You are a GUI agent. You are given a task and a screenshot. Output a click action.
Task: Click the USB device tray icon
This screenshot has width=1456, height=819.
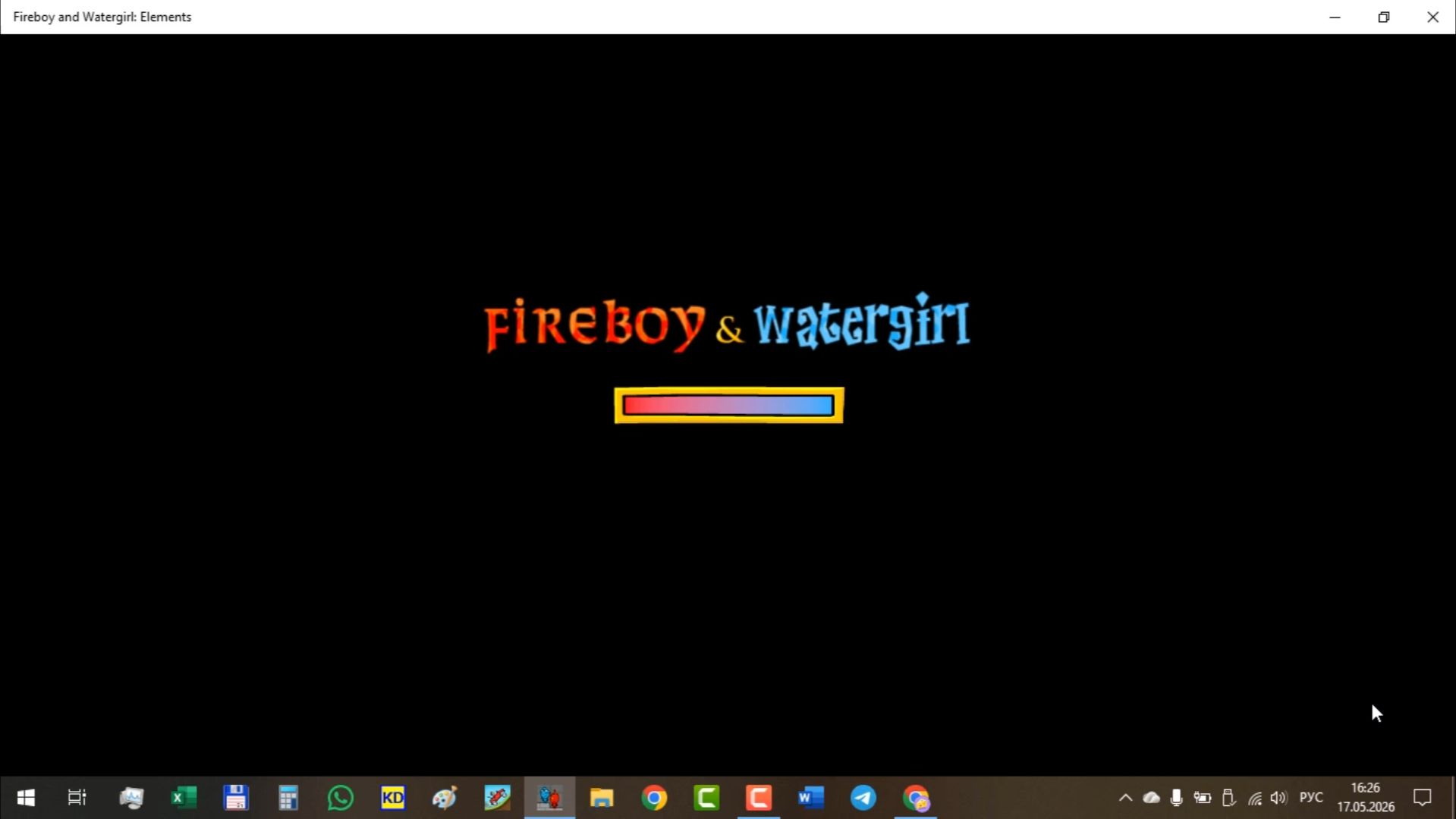[x=1228, y=798]
